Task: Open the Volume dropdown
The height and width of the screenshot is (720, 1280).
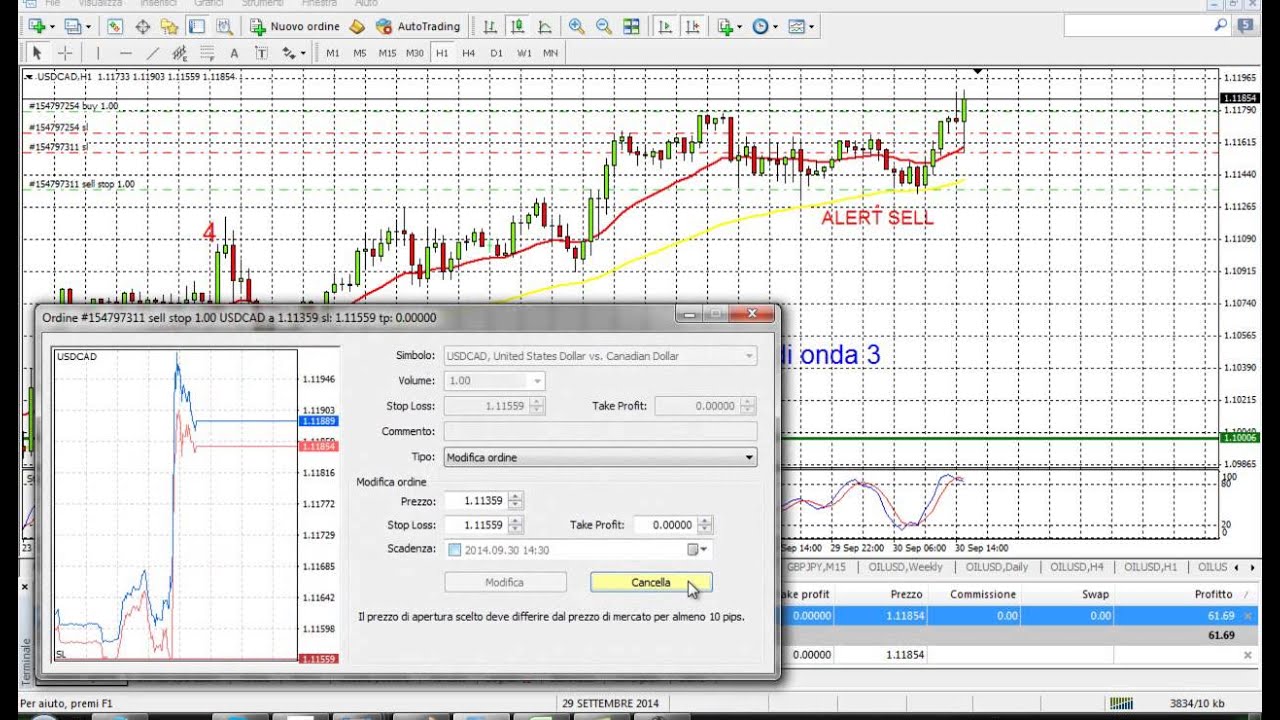Action: coord(494,380)
